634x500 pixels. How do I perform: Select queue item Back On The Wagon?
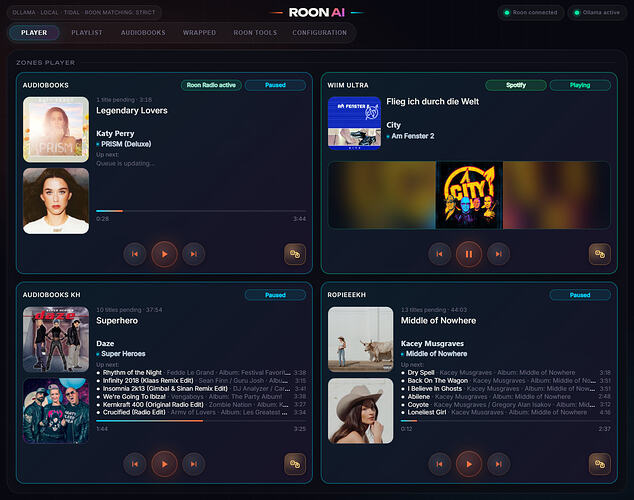(505, 381)
